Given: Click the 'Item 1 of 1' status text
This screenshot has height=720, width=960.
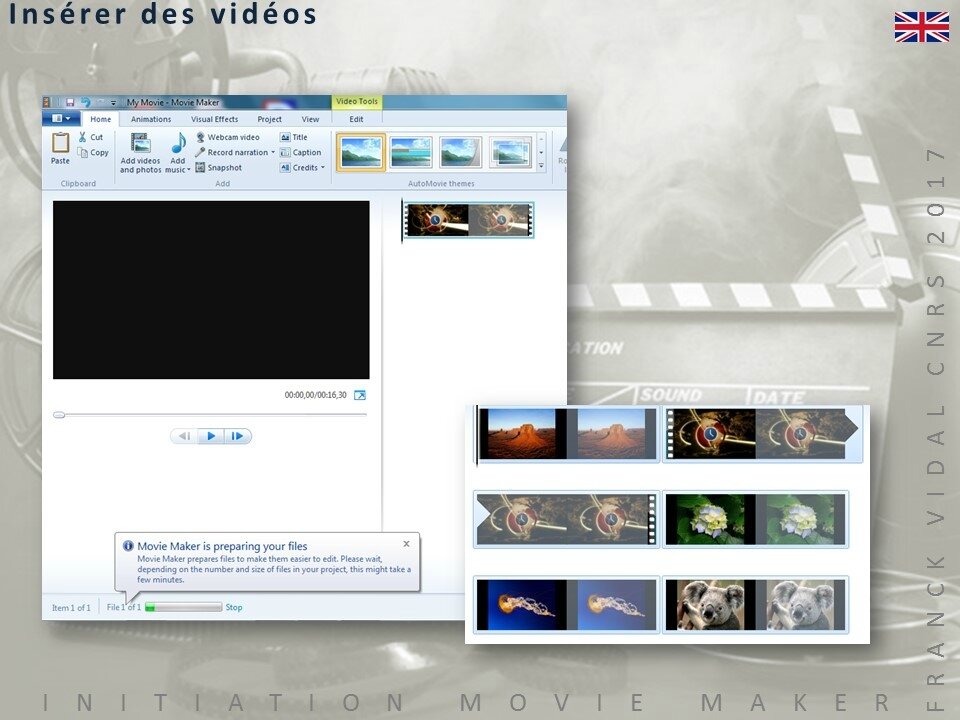Looking at the screenshot, I should (71, 607).
